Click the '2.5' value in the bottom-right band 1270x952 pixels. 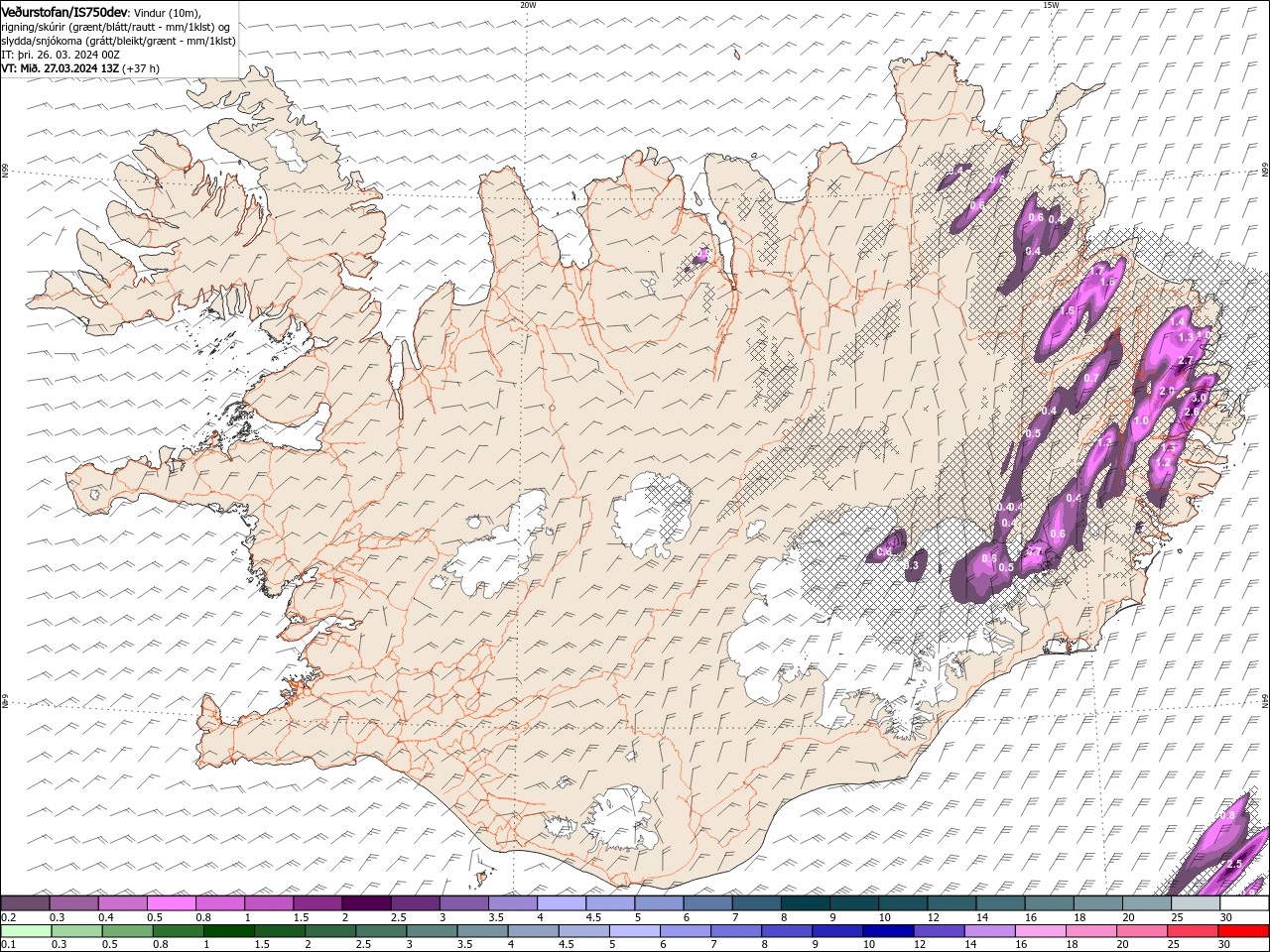1235,865
